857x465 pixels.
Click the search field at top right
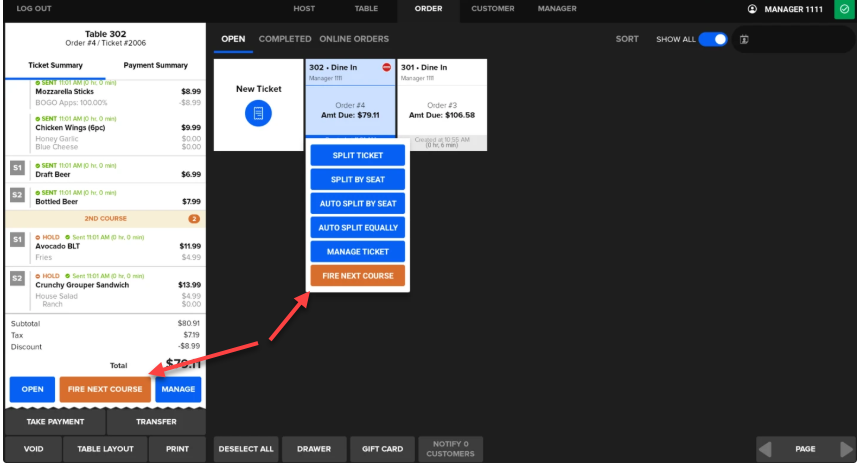coord(795,40)
